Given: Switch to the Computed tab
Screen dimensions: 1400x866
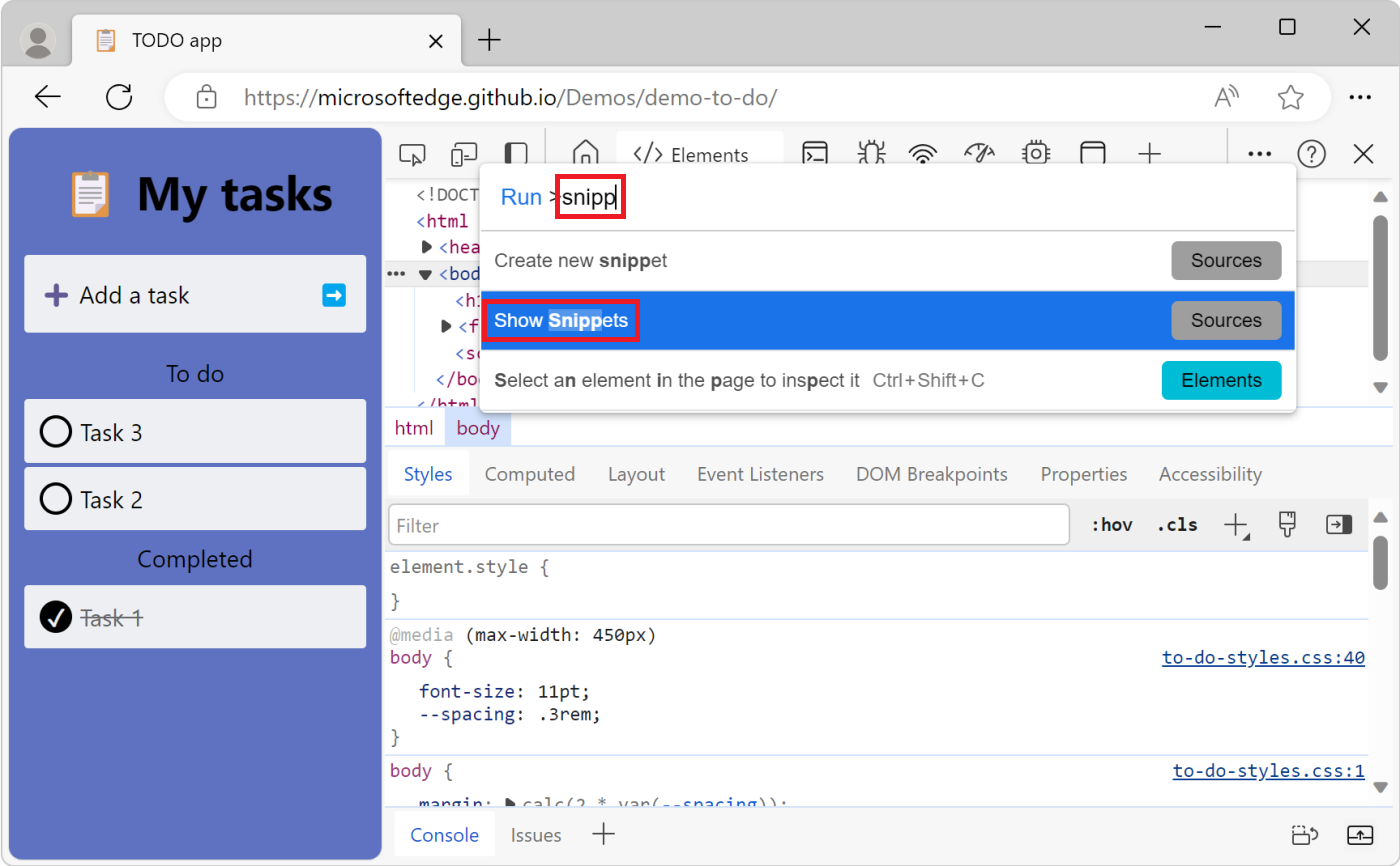Looking at the screenshot, I should (x=530, y=473).
